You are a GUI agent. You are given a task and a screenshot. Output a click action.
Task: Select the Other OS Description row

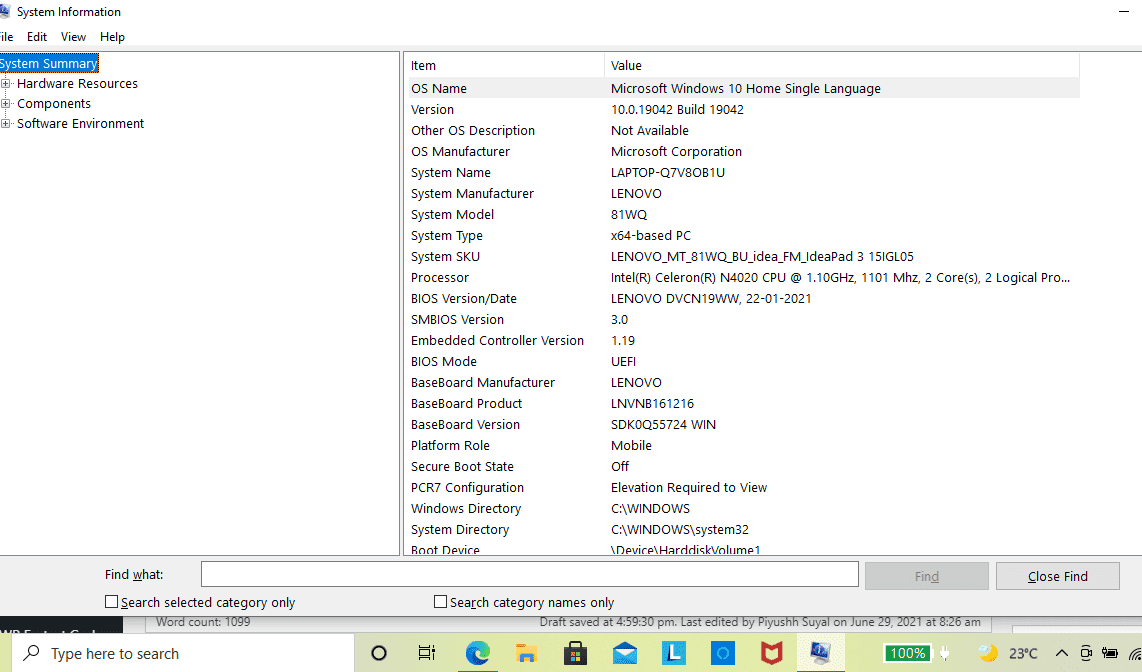[744, 130]
